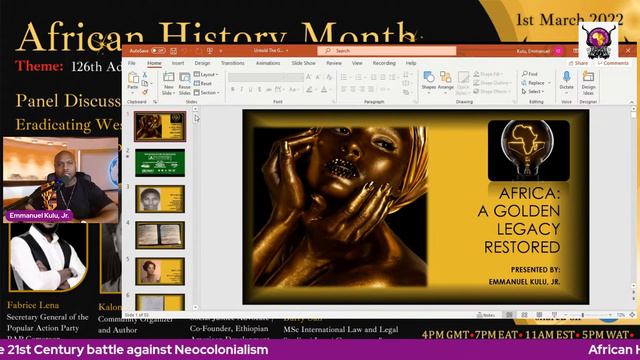Open Customize Quick Access Toolbar dropdown
Viewport: 640px width, 360px height.
tap(221, 51)
